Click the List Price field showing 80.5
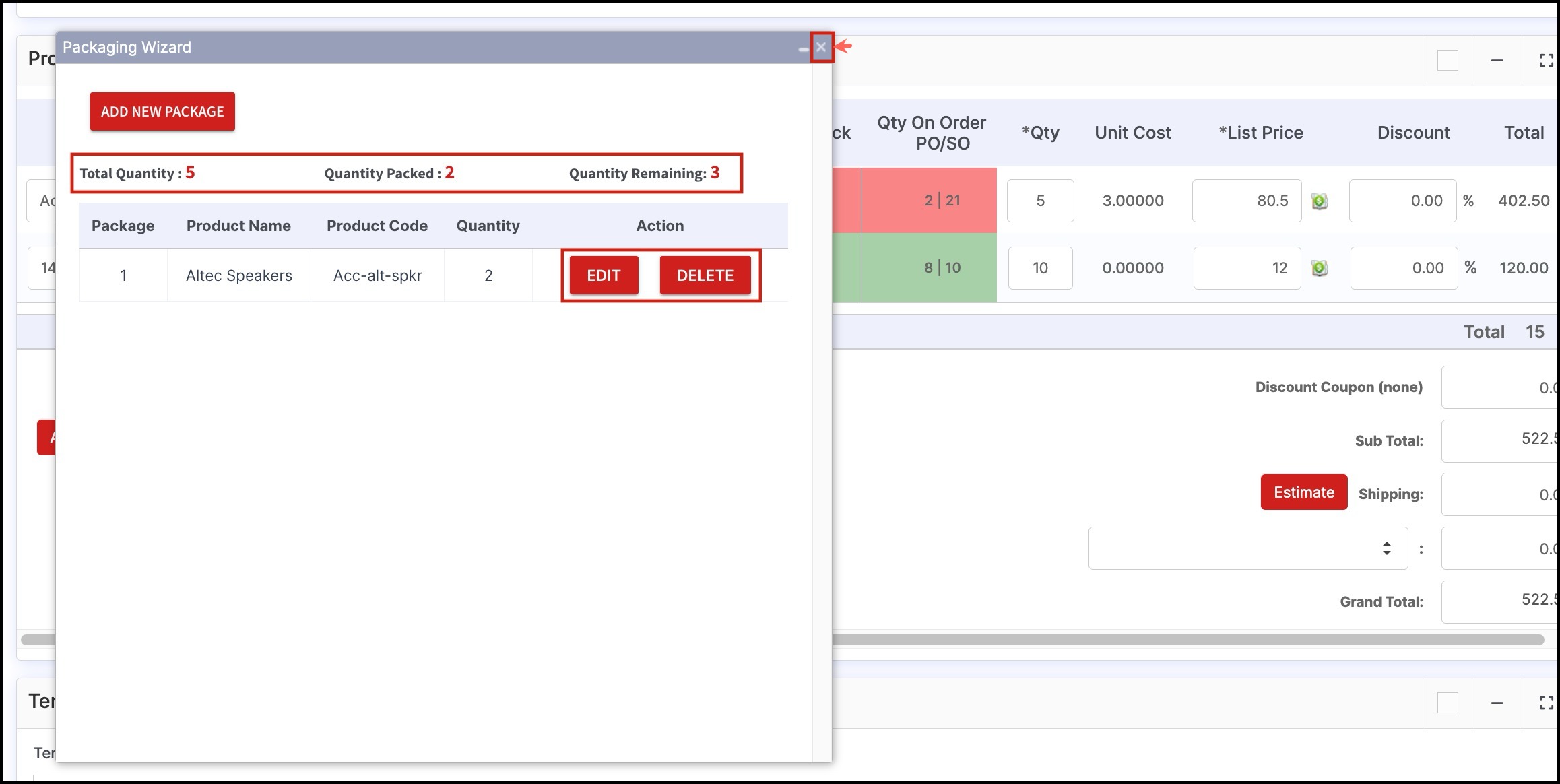This screenshot has width=1560, height=784. click(1246, 201)
